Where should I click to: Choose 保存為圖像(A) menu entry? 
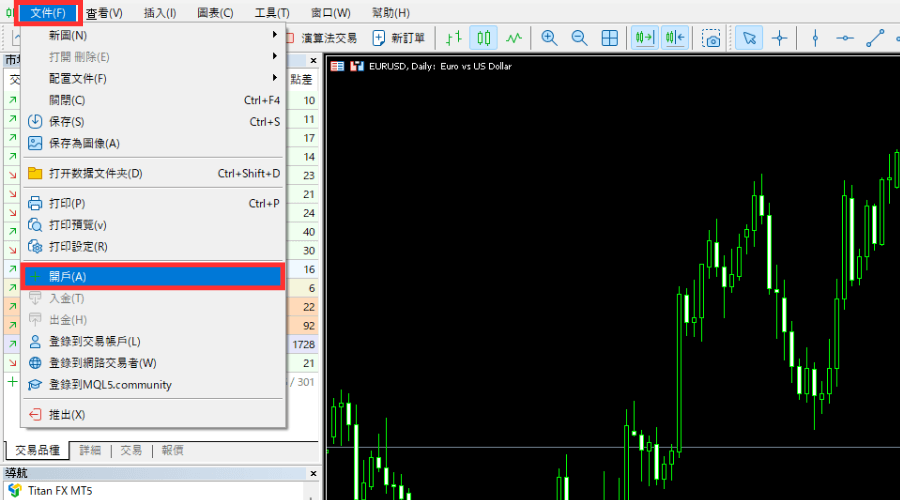(84, 143)
